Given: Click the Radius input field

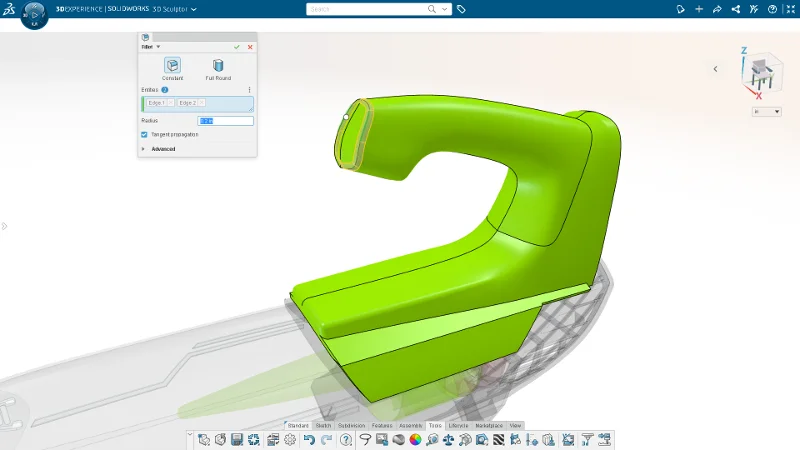Looking at the screenshot, I should (226, 121).
